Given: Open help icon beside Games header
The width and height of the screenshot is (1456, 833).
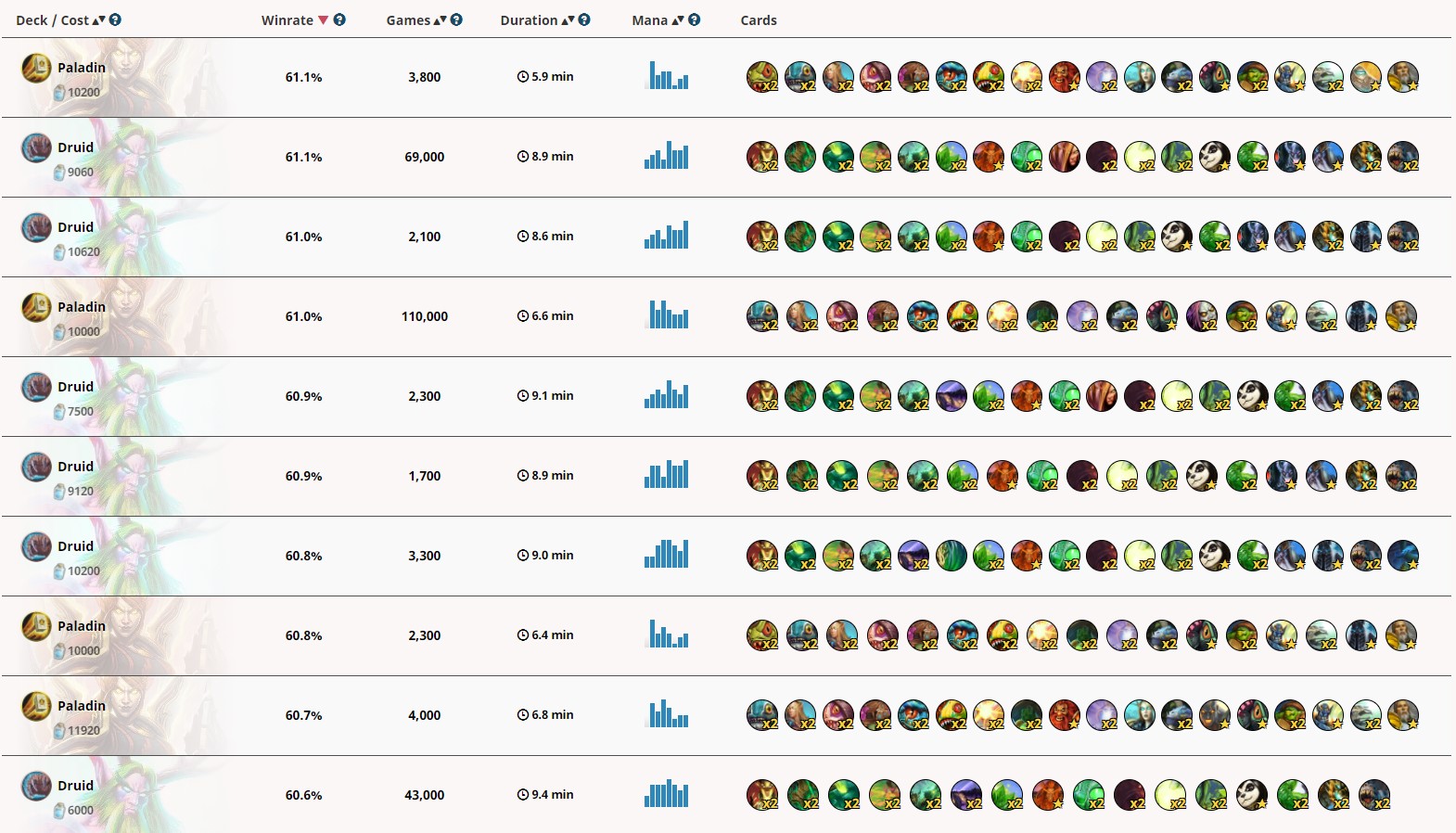Looking at the screenshot, I should pos(456,19).
